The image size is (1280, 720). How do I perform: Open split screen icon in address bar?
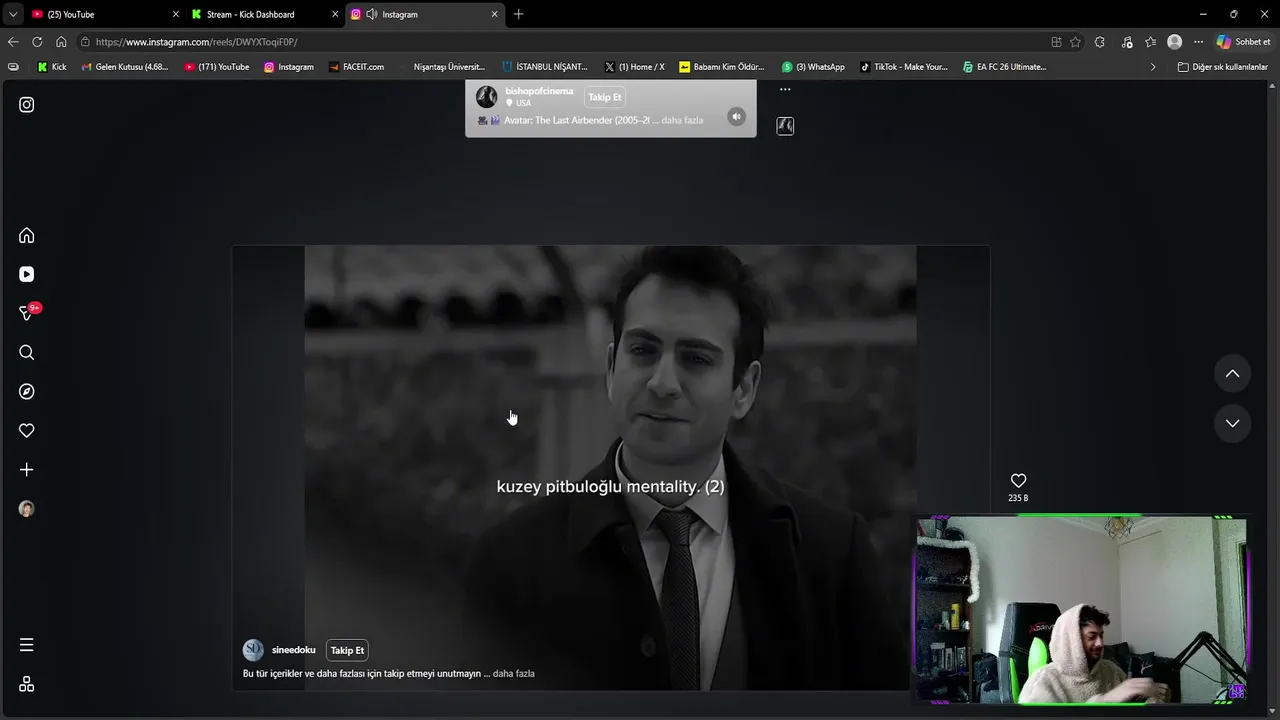click(x=1056, y=42)
